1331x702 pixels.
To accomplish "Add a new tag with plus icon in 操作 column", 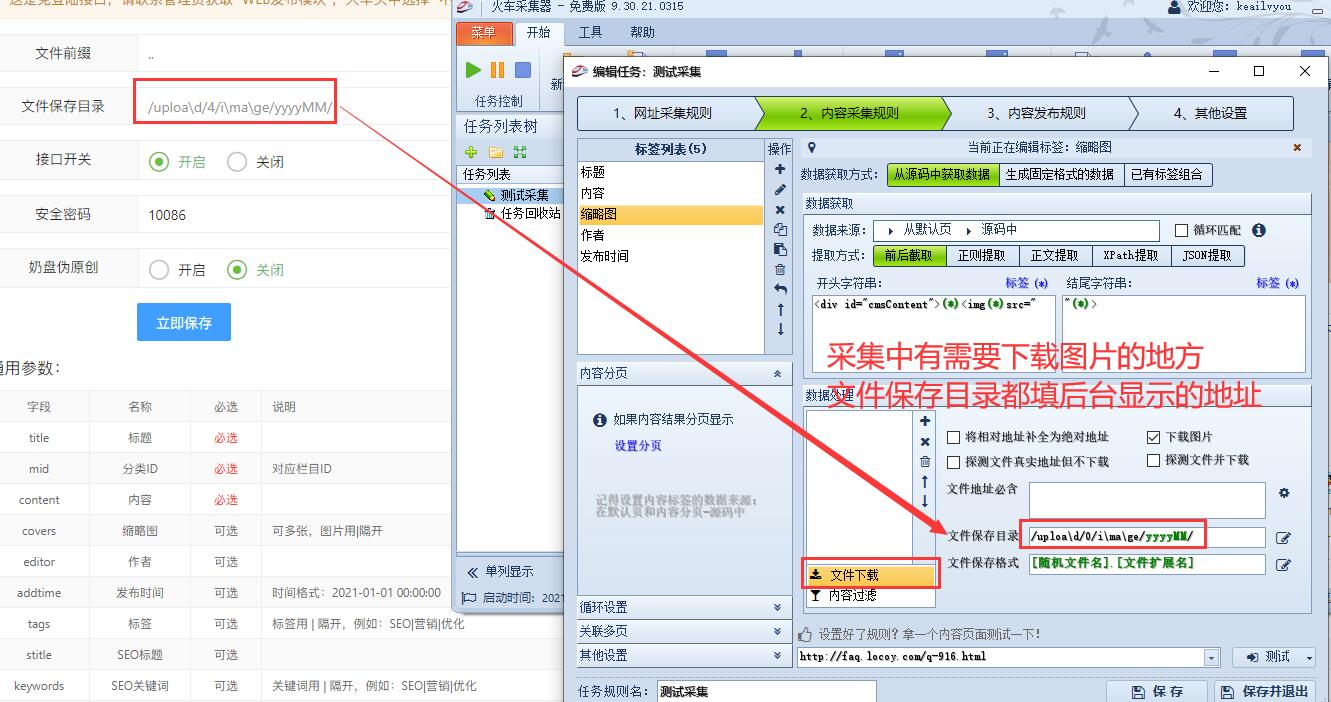I will (x=780, y=169).
